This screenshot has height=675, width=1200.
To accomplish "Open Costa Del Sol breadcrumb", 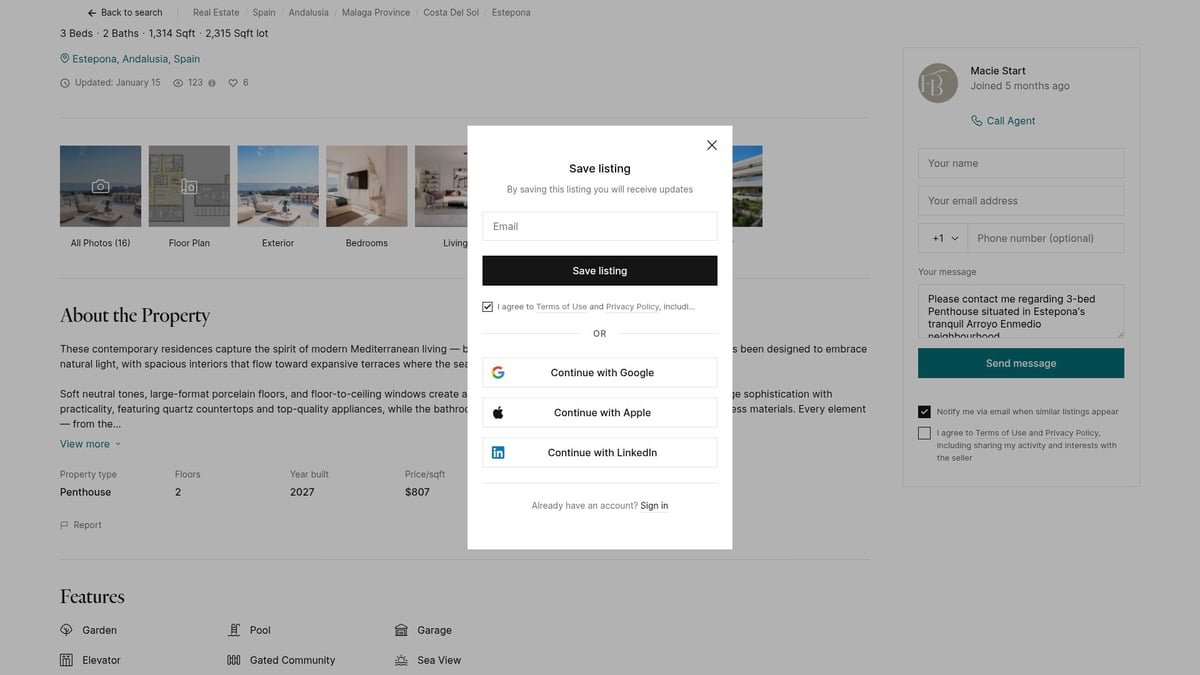I will [x=450, y=13].
